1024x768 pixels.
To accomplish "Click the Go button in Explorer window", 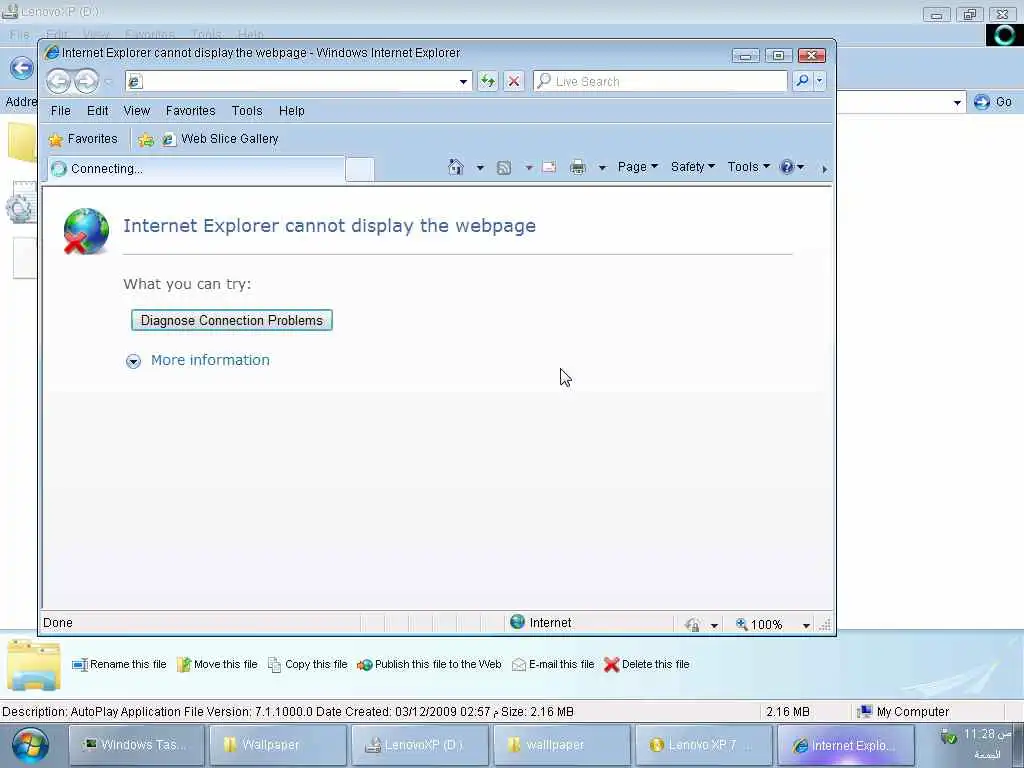I will pyautogui.click(x=993, y=103).
